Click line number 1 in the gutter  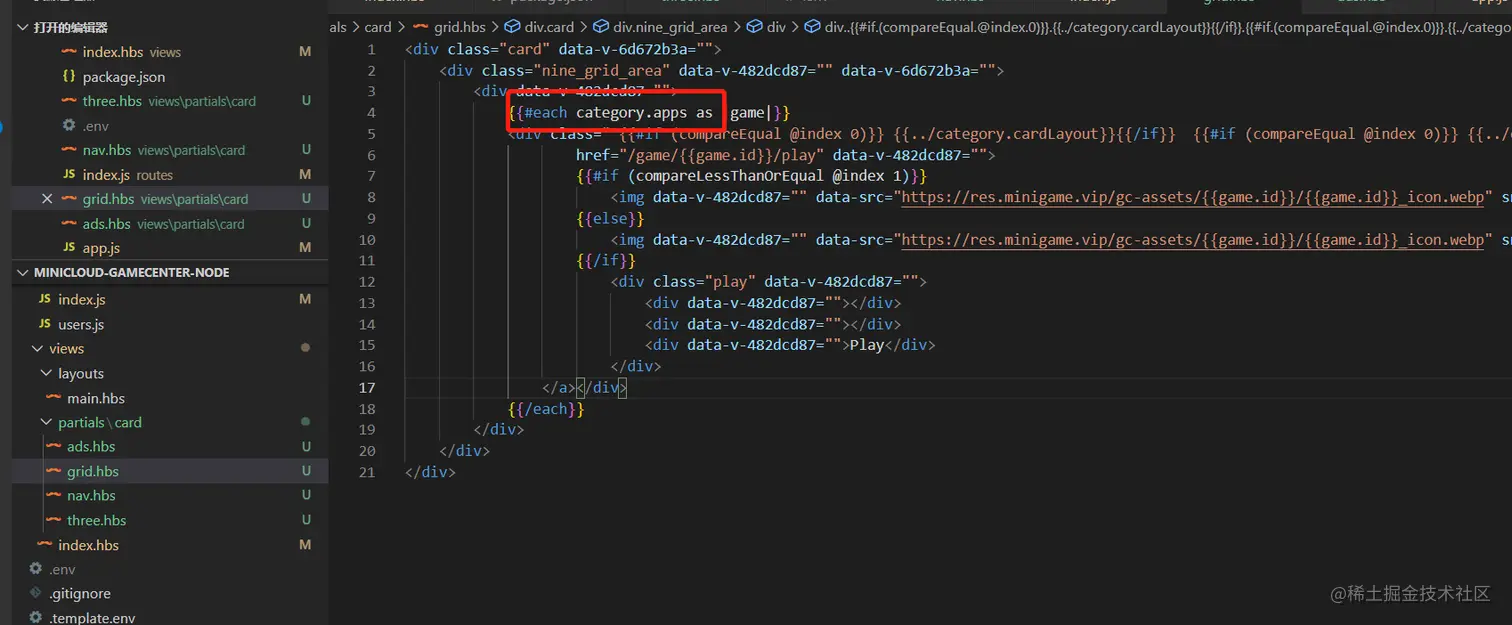[372, 49]
